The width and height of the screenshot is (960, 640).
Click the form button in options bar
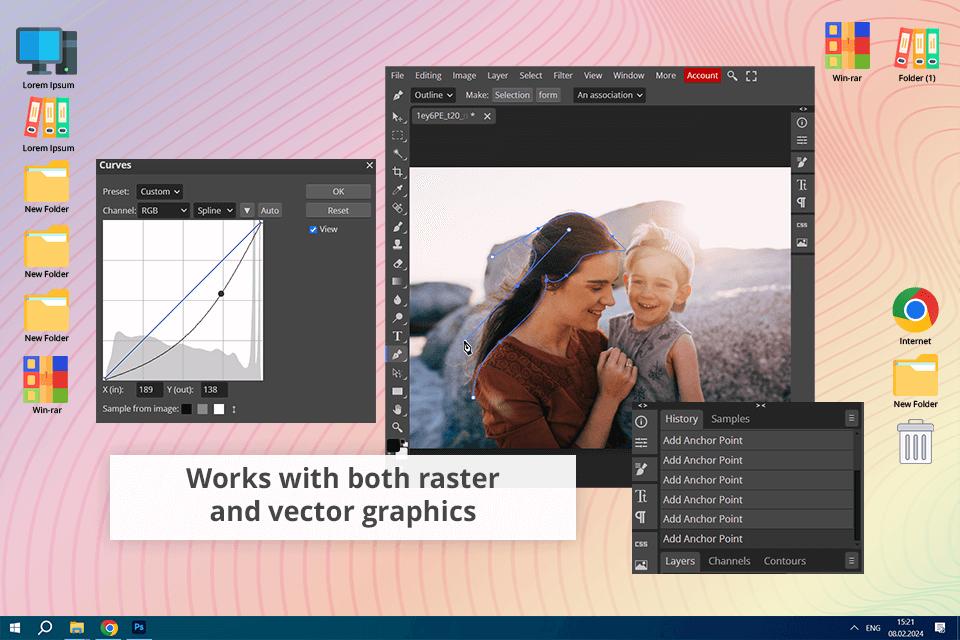point(548,95)
